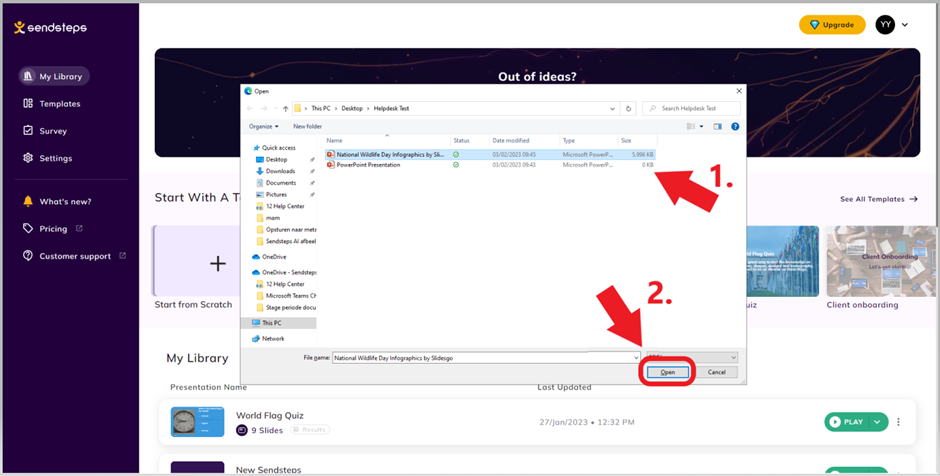The width and height of the screenshot is (940, 476).
Task: Select the Stage periode folder
Action: pos(286,308)
